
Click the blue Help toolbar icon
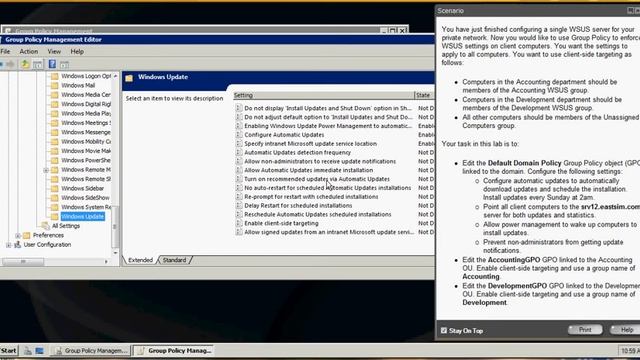(x=52, y=64)
